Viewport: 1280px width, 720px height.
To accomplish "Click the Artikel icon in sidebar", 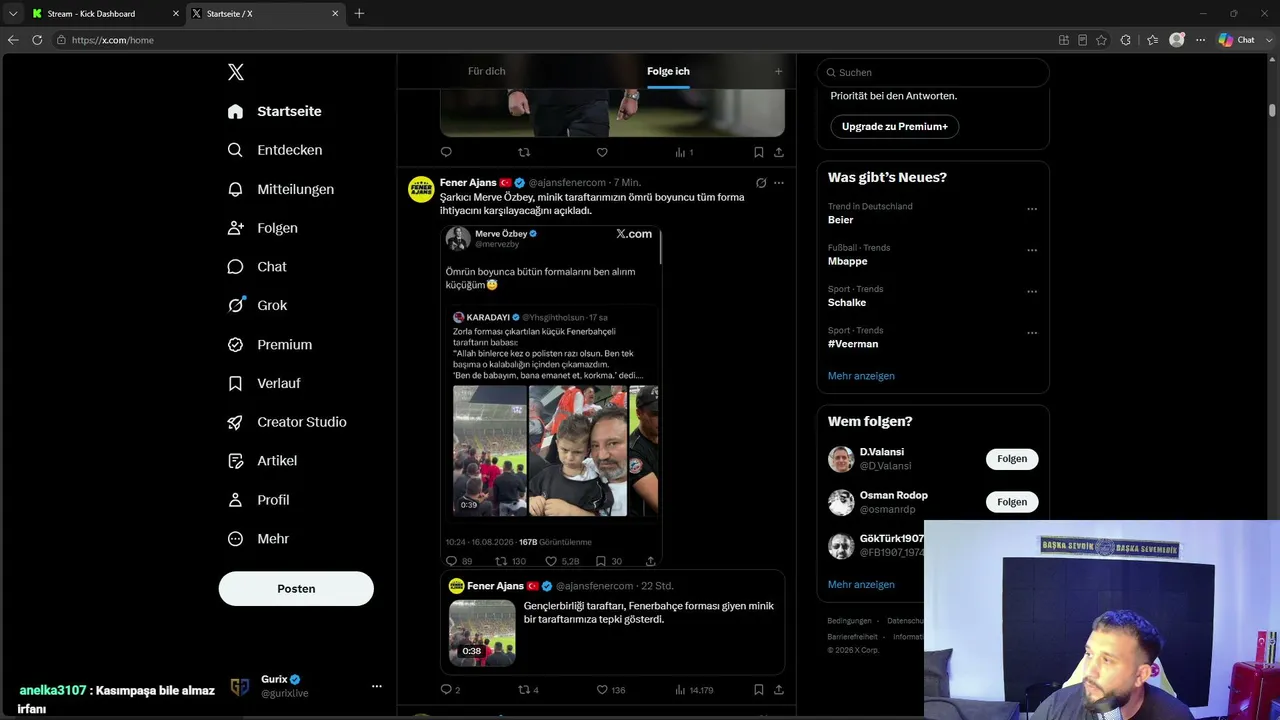I will [236, 461].
